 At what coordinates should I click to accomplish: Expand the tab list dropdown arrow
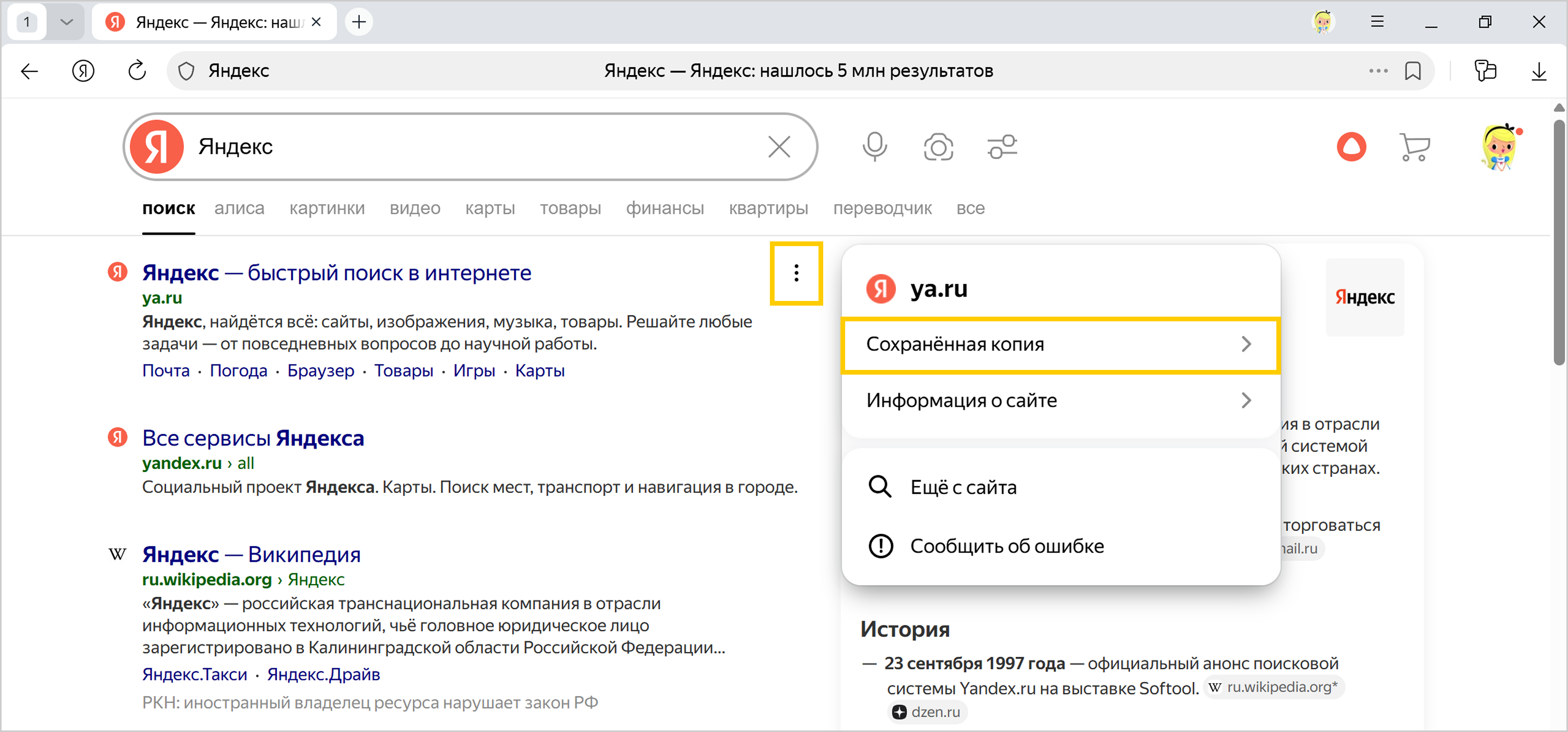pyautogui.click(x=66, y=22)
